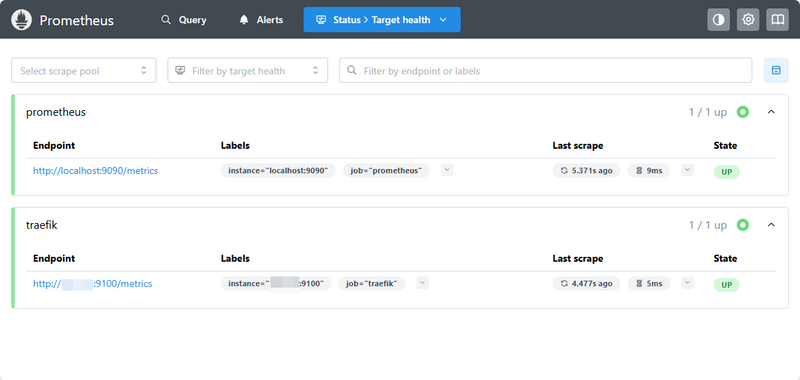Click the green health ring of traefik pool

click(x=743, y=225)
